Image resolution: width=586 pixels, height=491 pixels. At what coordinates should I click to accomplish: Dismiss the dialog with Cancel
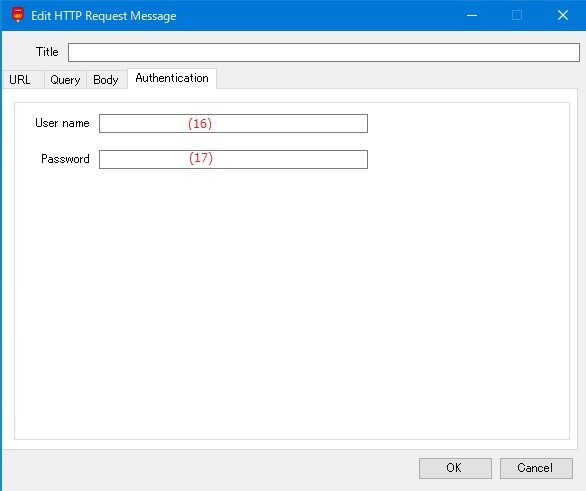tap(536, 468)
